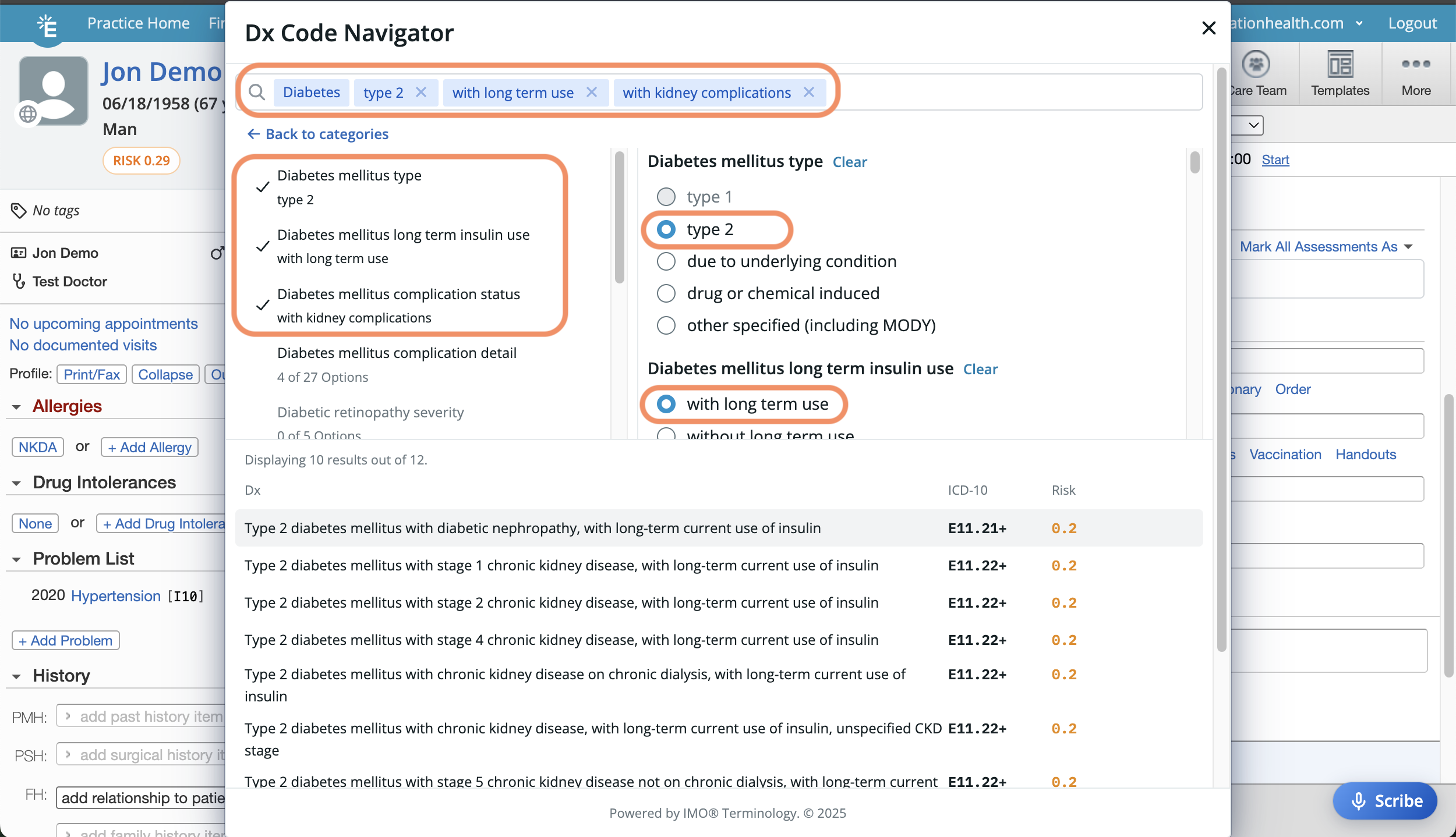
Task: Select 'due to underlying condition' radio
Action: [x=666, y=261]
